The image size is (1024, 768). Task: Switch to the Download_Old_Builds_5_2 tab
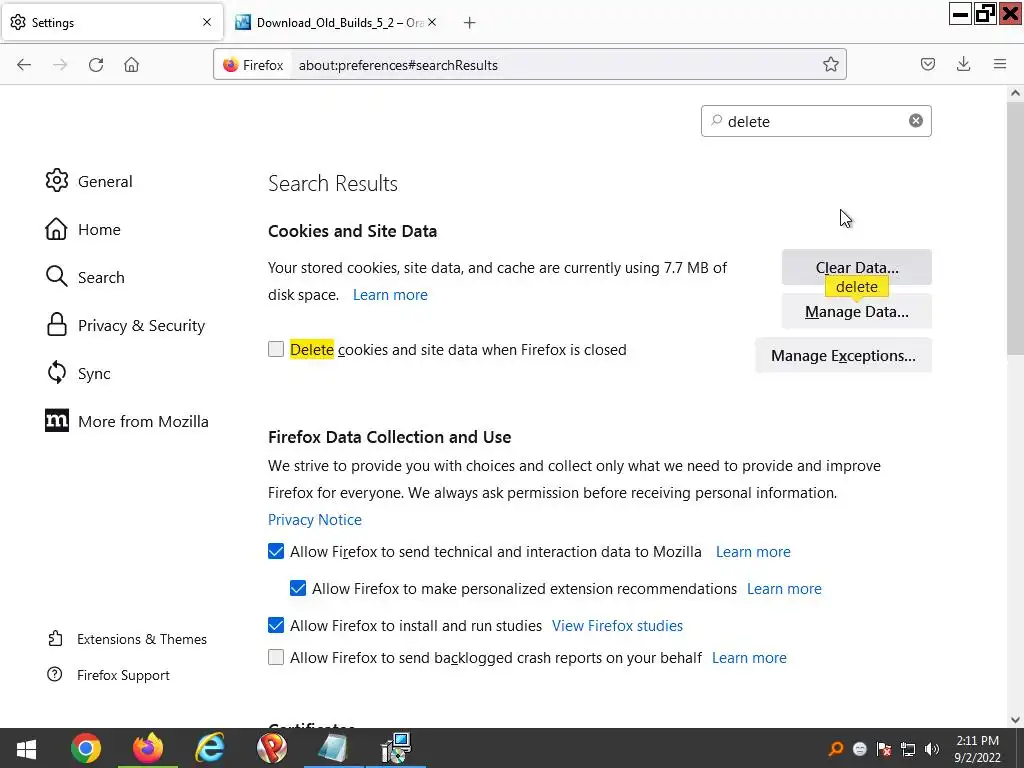point(338,22)
